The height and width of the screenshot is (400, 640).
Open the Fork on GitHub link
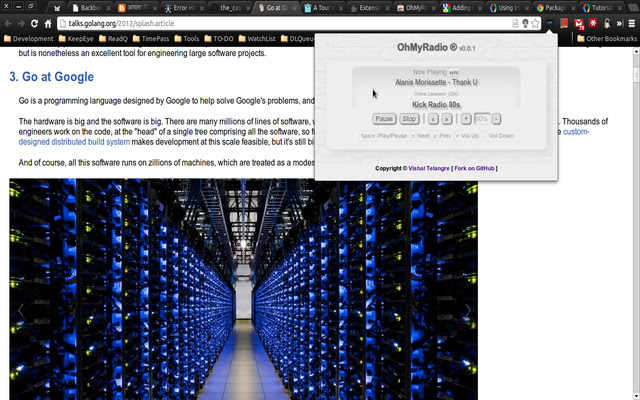(474, 168)
